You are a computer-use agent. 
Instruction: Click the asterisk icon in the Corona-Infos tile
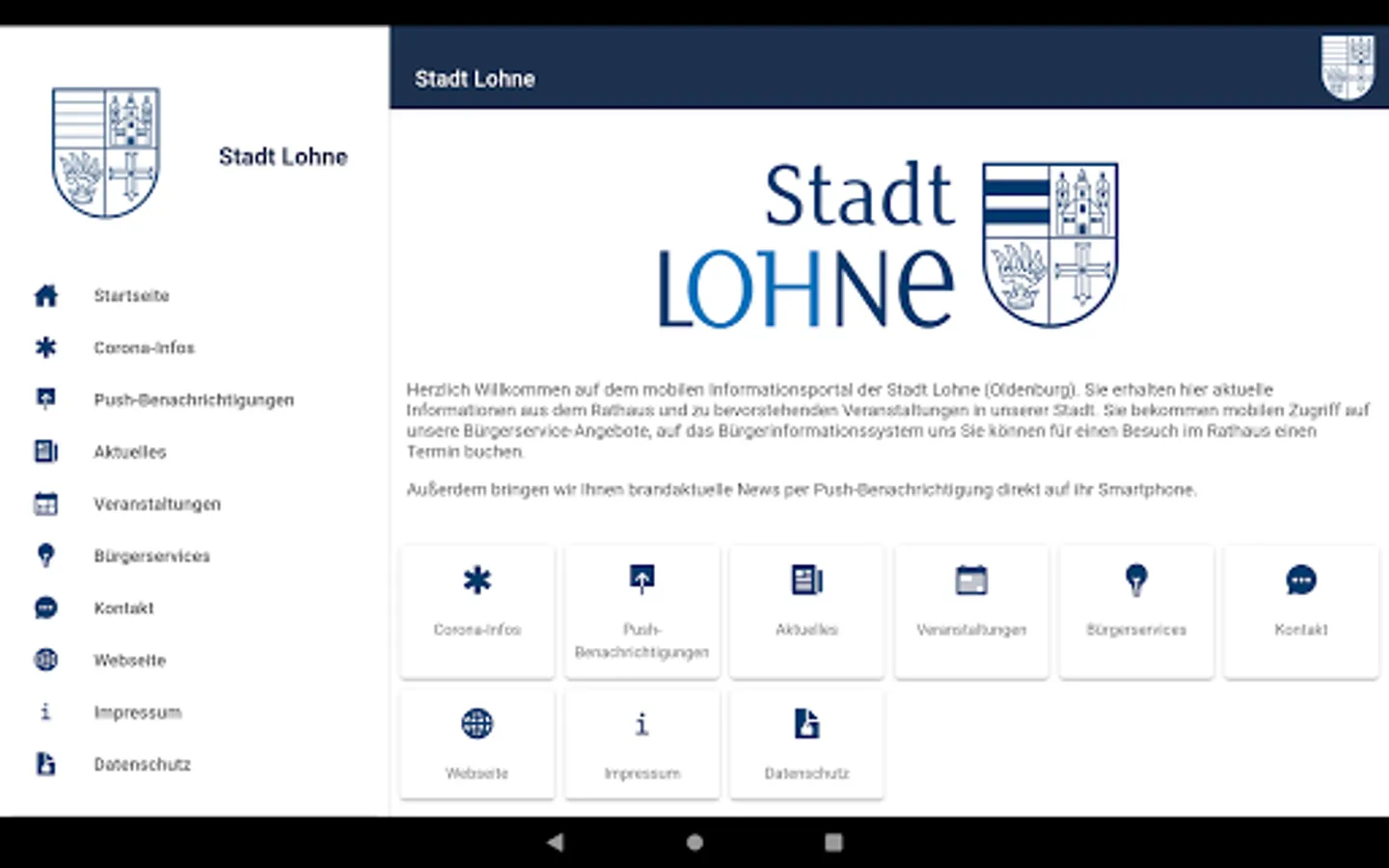click(x=477, y=580)
